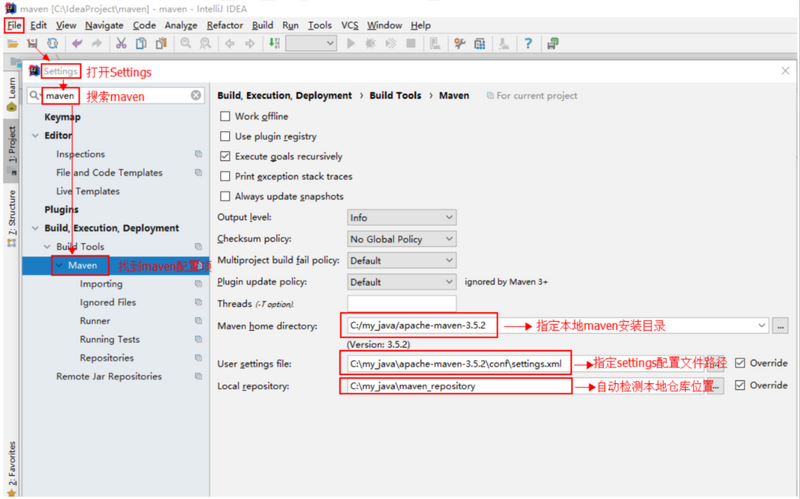This screenshot has height=499, width=800.
Task: Click the Synchronize refresh icon in toolbar
Action: point(53,44)
